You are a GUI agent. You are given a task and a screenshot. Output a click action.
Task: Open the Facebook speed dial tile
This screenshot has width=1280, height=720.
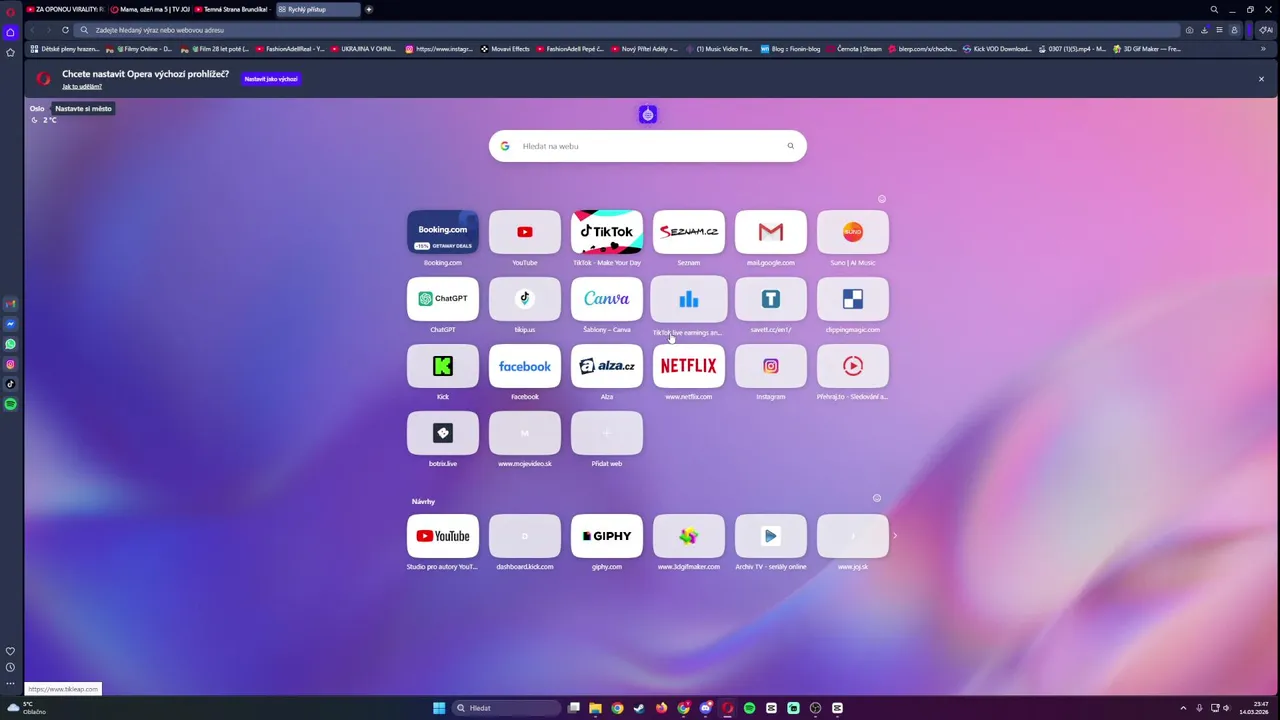[x=524, y=366]
